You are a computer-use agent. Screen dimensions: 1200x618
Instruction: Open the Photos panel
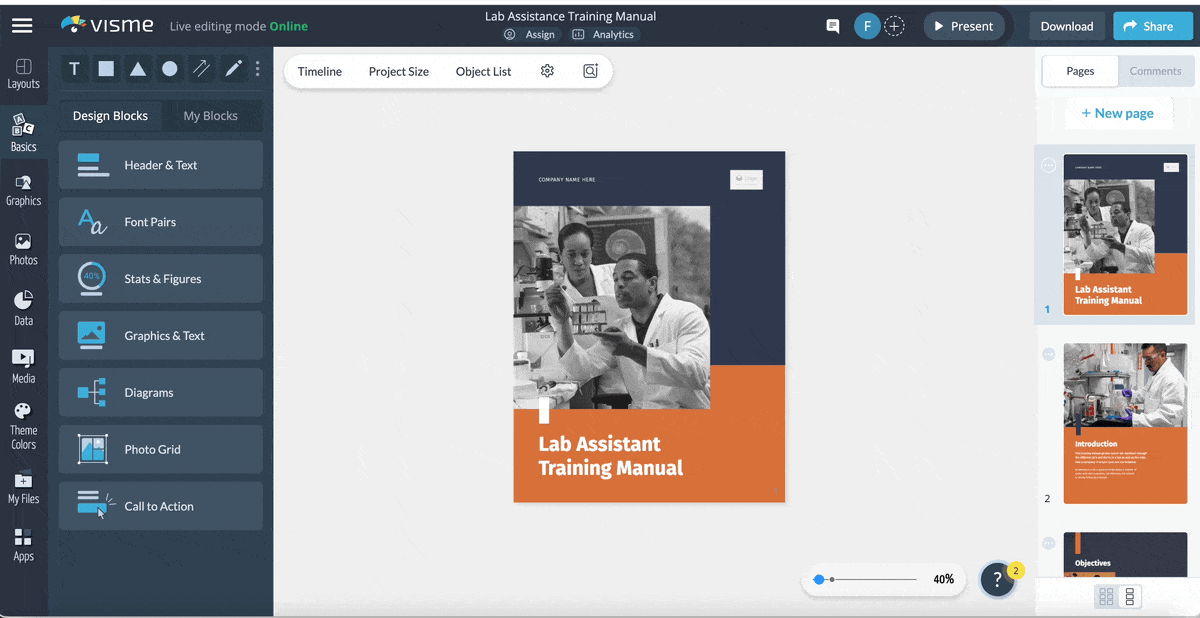[x=24, y=247]
